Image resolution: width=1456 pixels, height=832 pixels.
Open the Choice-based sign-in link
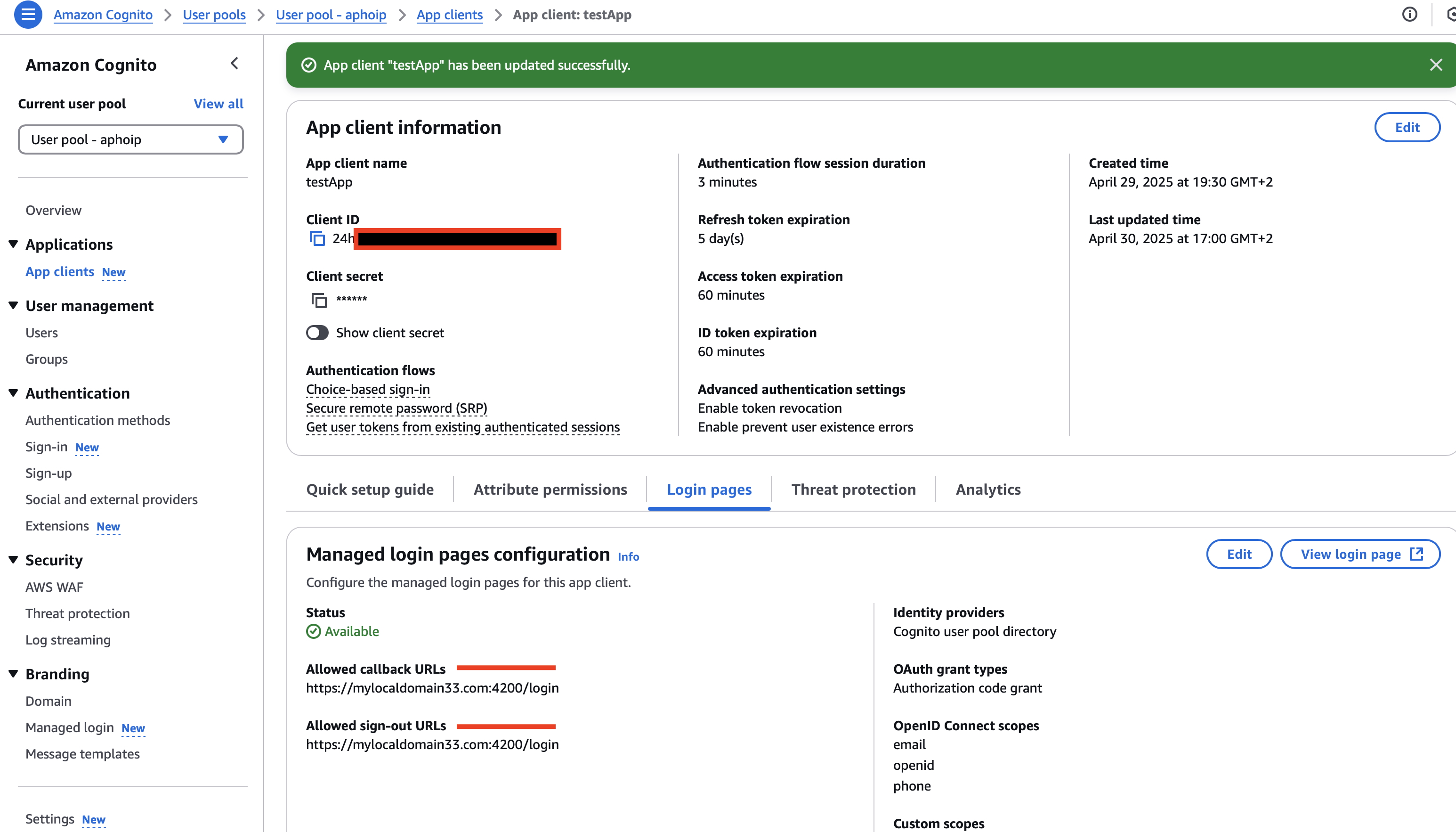367,389
